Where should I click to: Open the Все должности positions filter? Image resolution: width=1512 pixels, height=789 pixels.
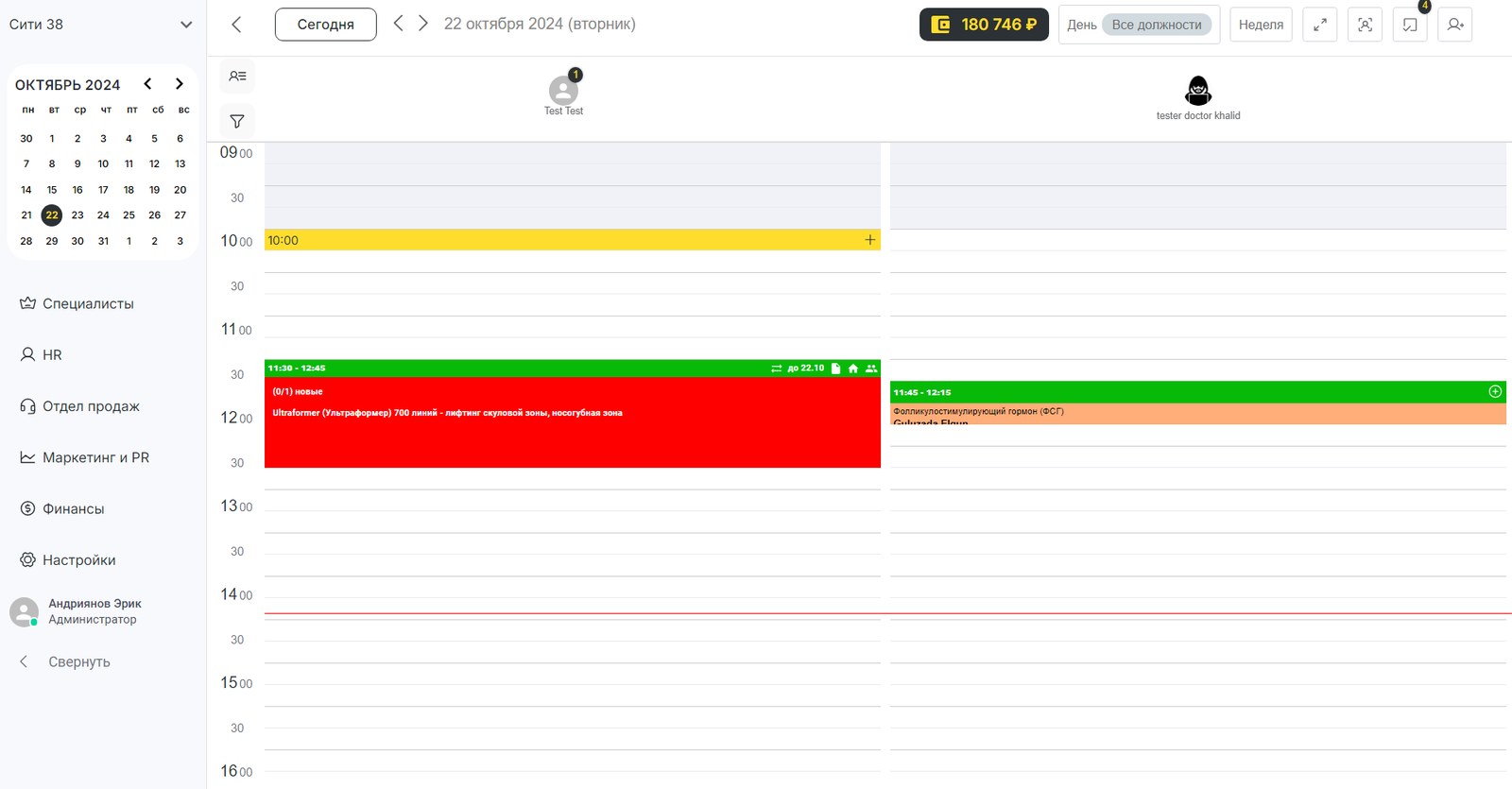click(x=1157, y=25)
